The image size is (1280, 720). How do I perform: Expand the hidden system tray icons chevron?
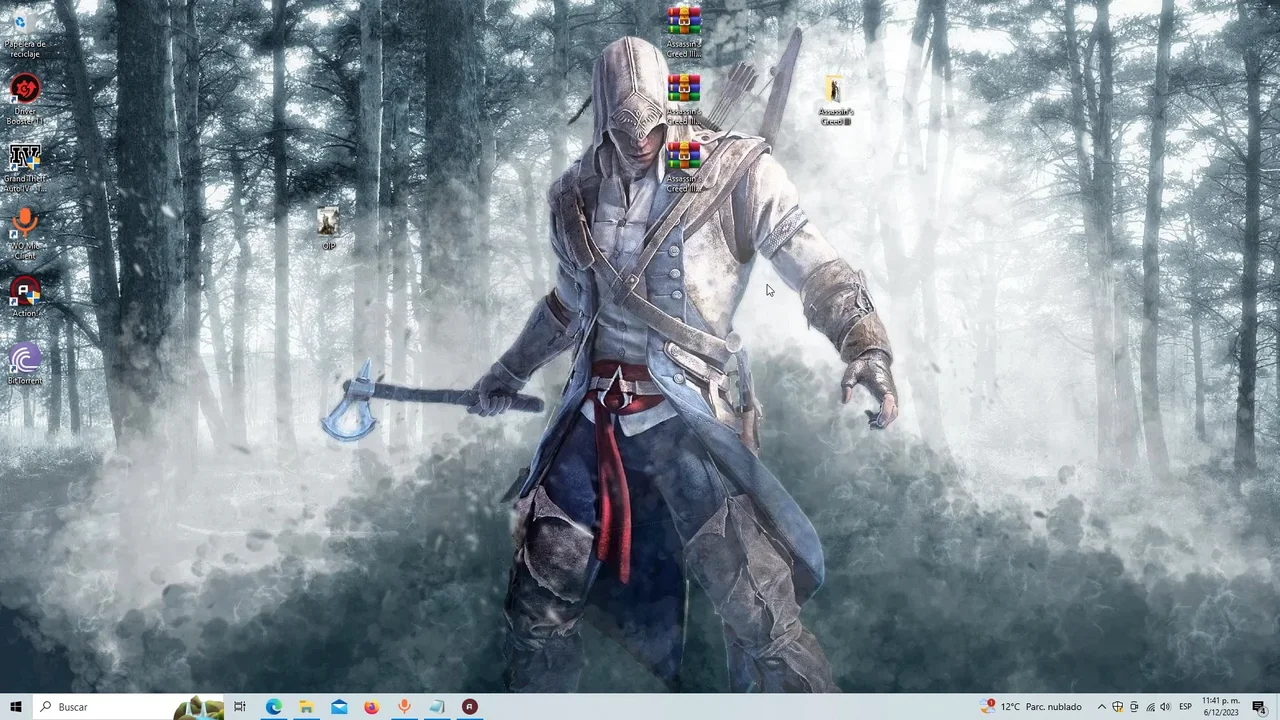tap(1102, 707)
